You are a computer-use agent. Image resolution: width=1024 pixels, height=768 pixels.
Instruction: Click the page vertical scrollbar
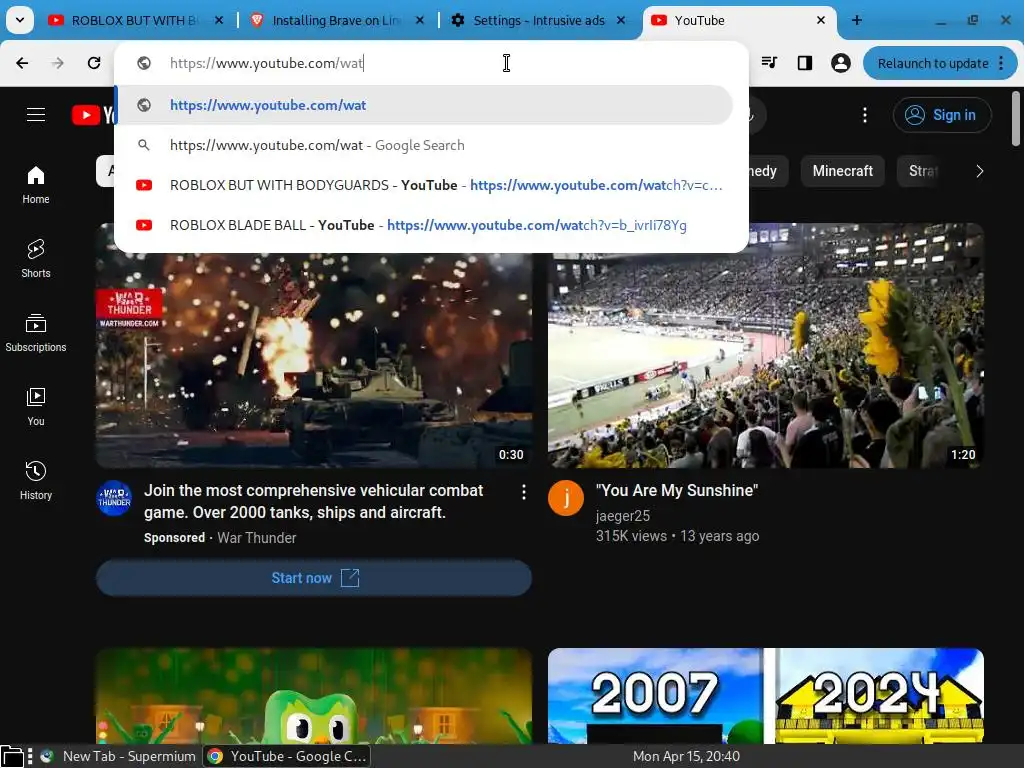[x=1016, y=119]
